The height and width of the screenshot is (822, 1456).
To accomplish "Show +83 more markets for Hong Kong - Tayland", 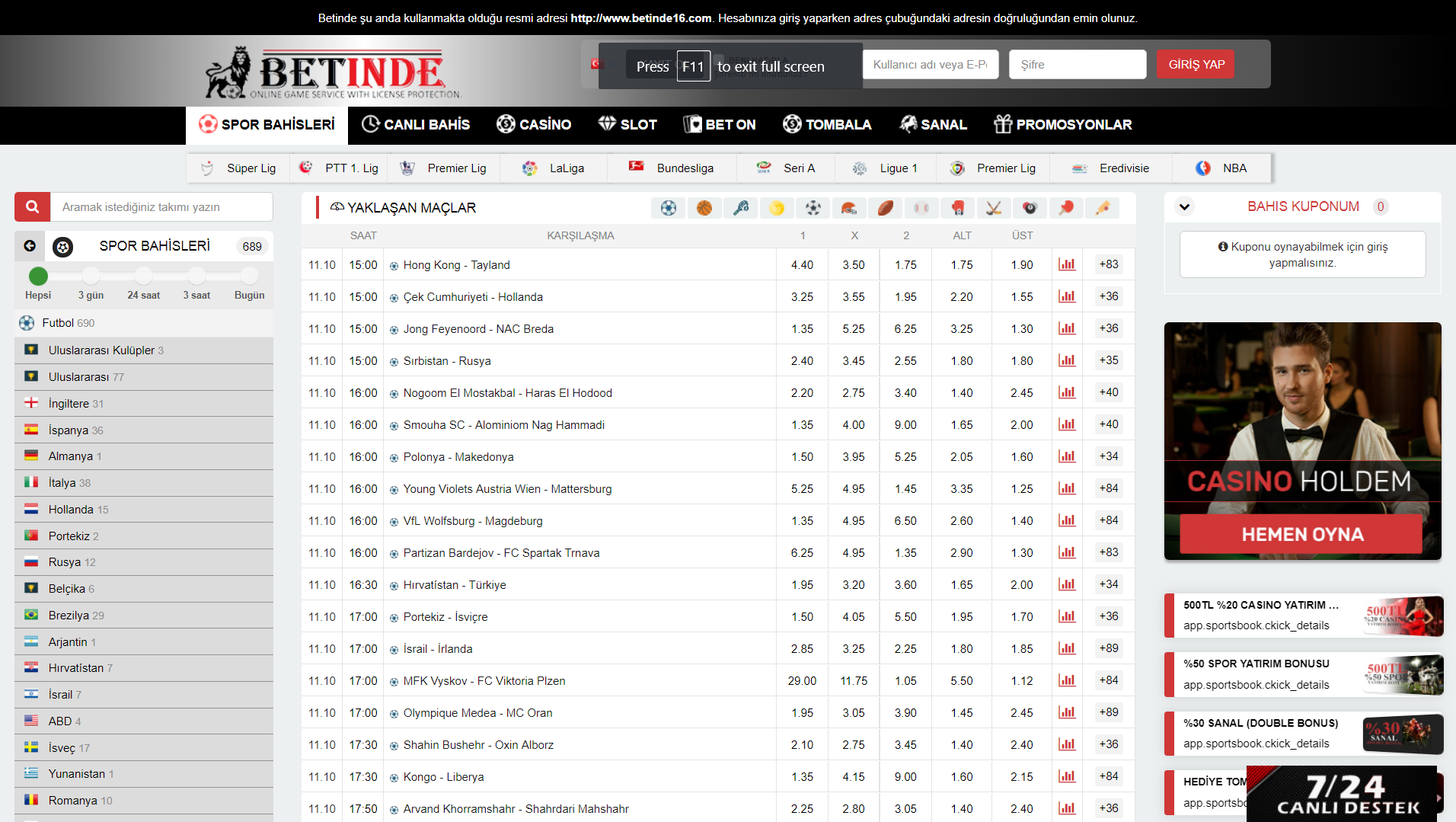I will click(x=1109, y=264).
